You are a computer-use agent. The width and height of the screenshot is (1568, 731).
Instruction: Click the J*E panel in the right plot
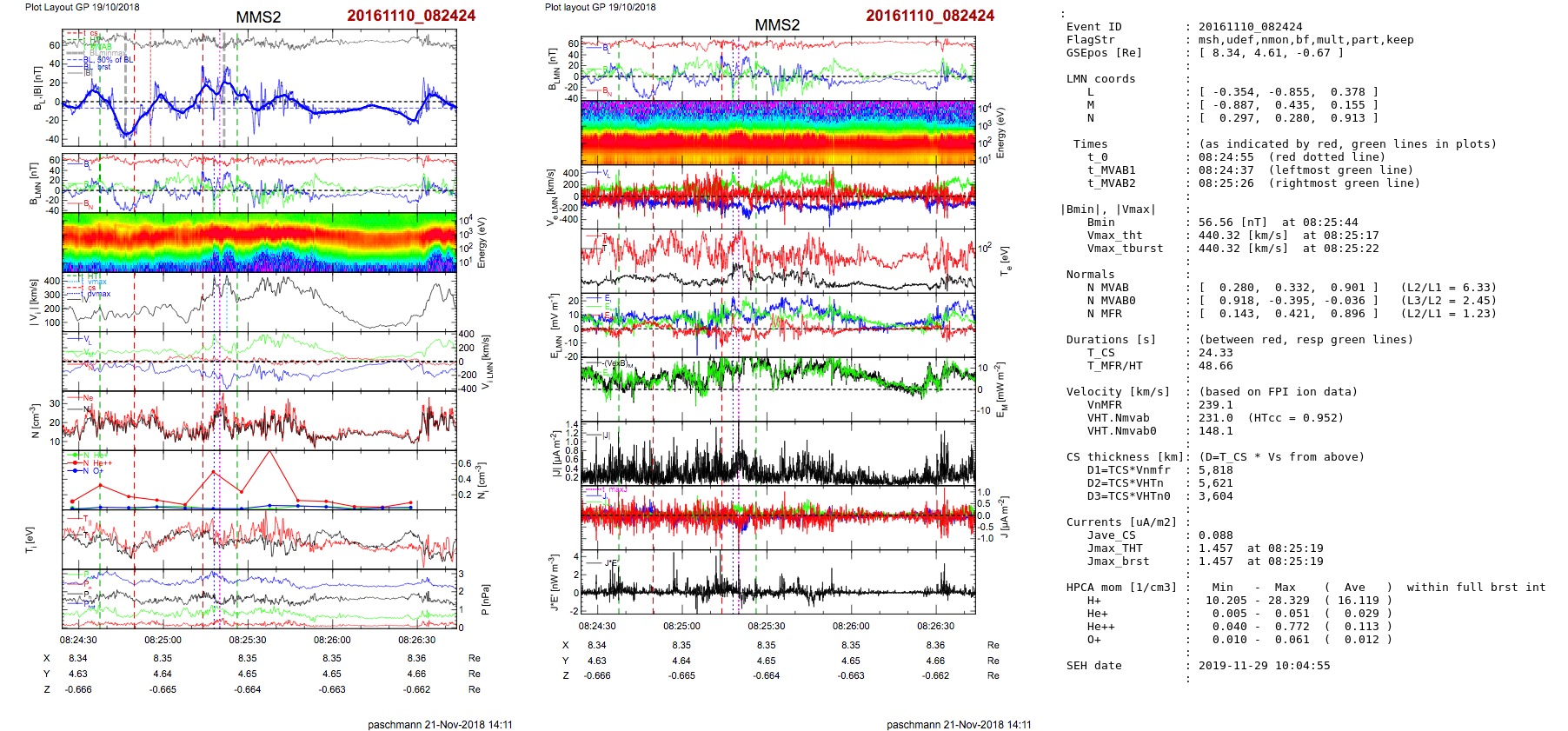click(x=777, y=582)
